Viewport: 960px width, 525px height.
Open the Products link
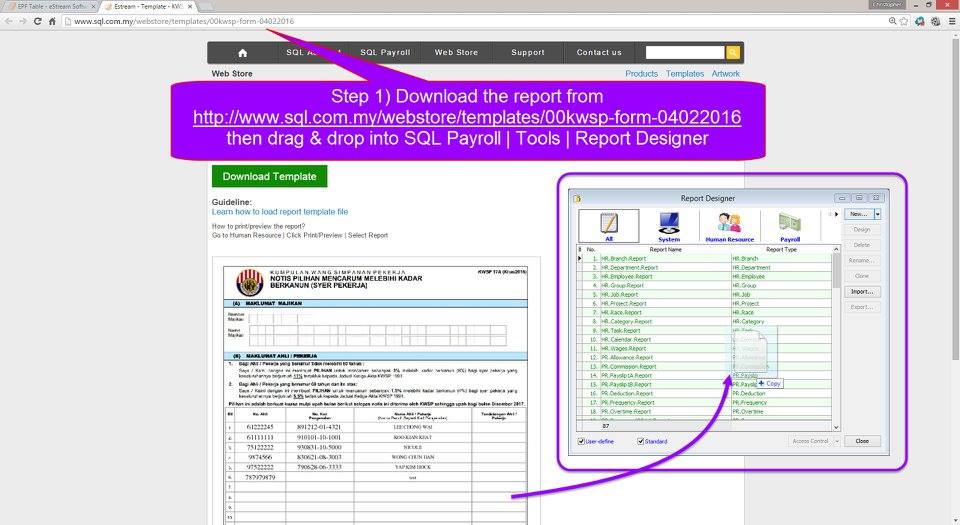tap(641, 73)
